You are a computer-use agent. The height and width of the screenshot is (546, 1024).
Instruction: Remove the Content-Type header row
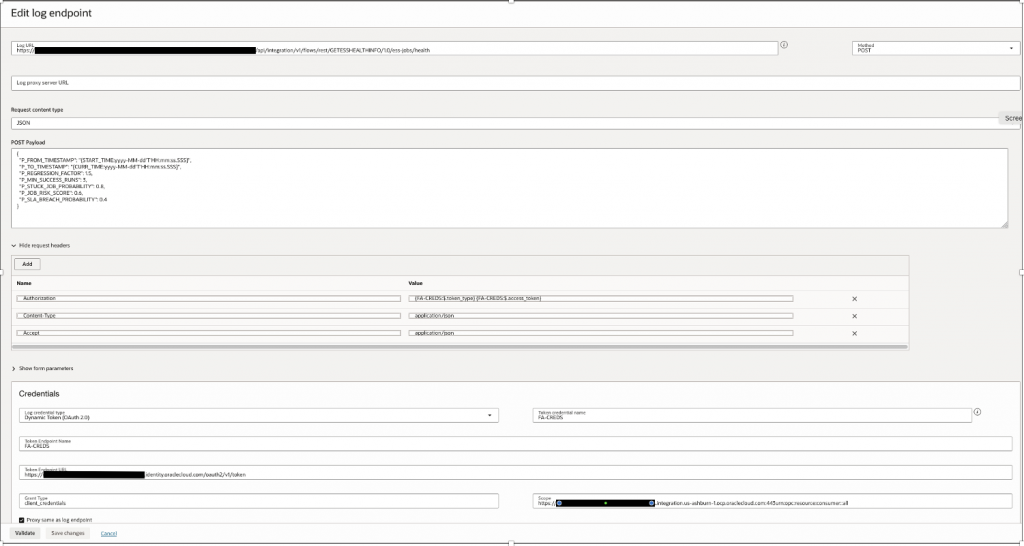(x=854, y=316)
